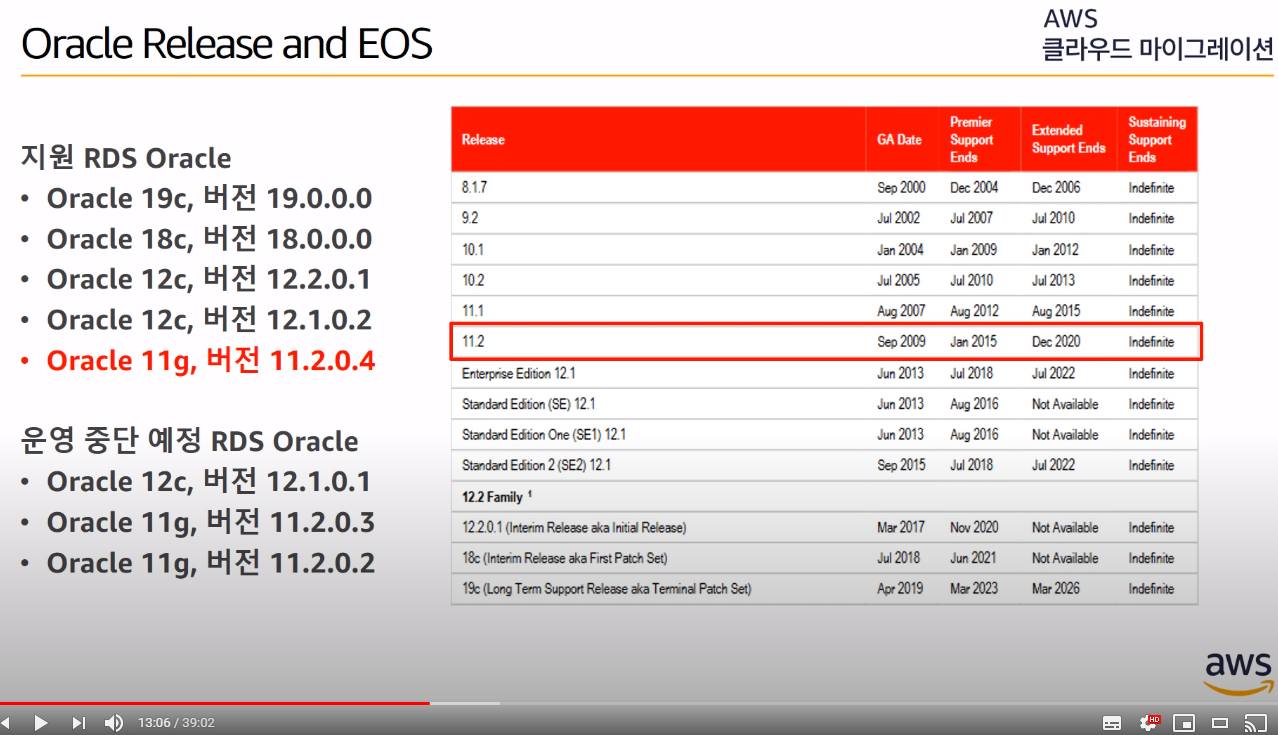Click the '클라우드 마이그레이션' header text

(x=1158, y=48)
